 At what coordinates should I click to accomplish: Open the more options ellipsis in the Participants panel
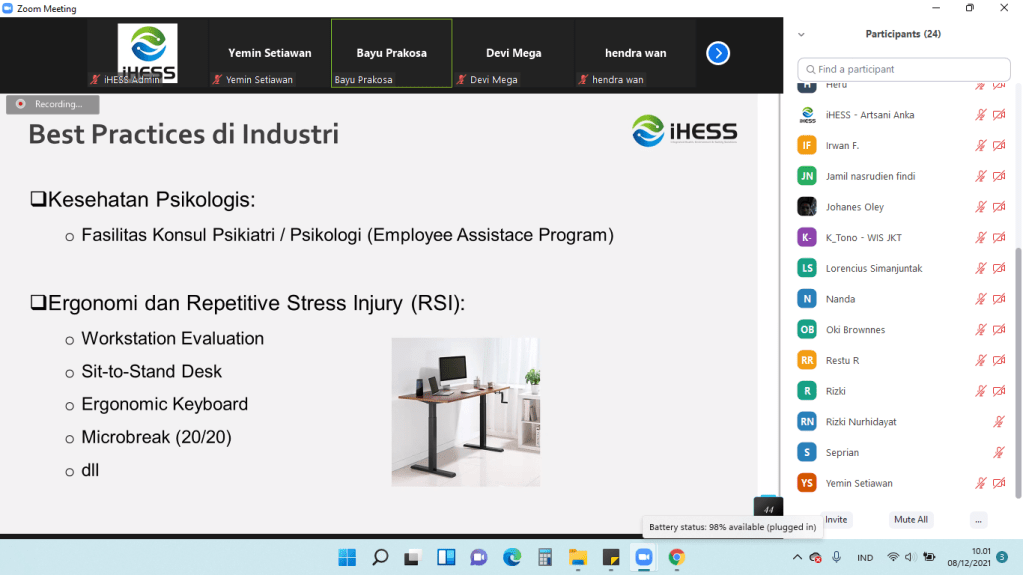(978, 520)
